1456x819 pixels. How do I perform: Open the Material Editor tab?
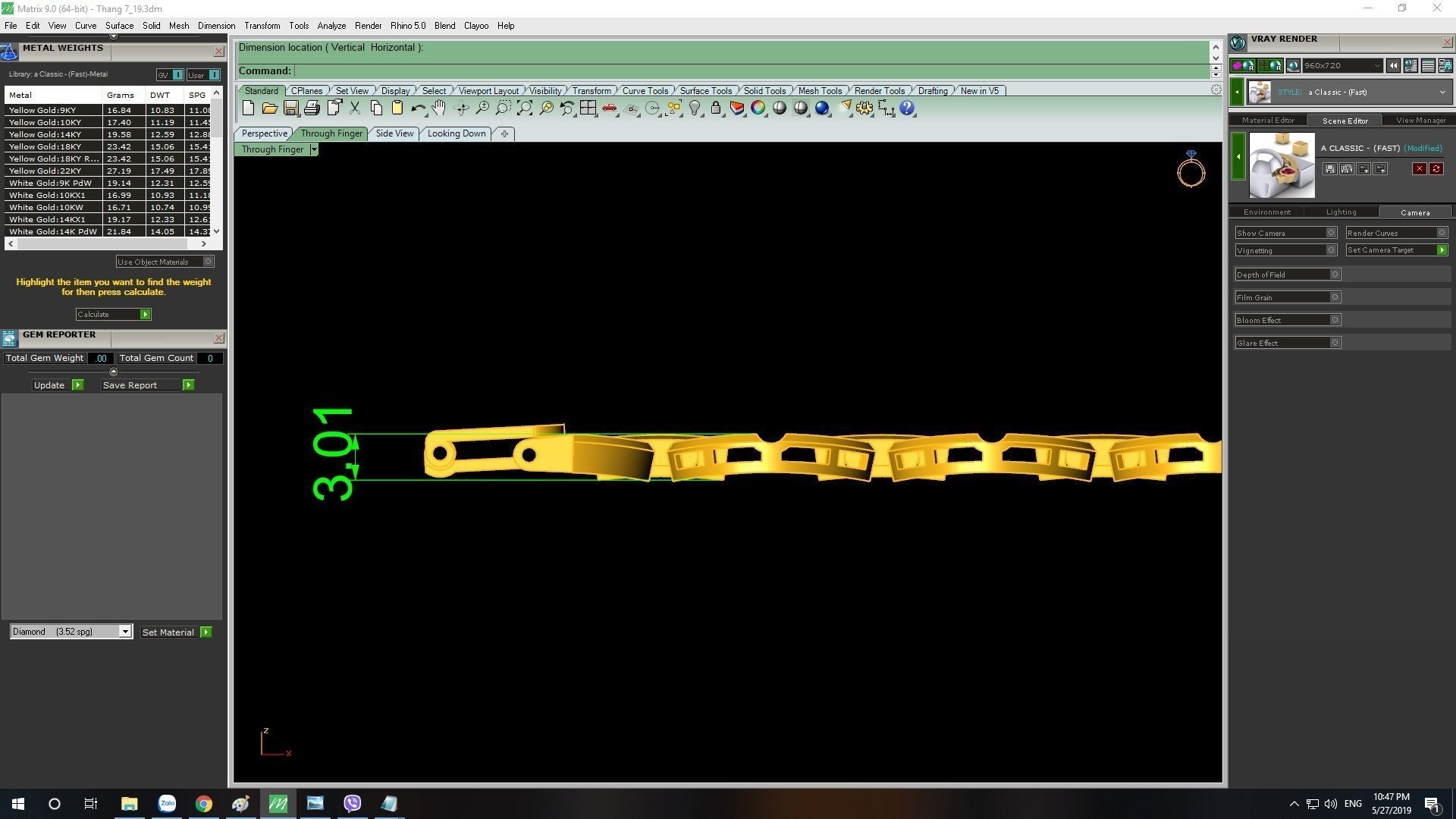[1268, 121]
